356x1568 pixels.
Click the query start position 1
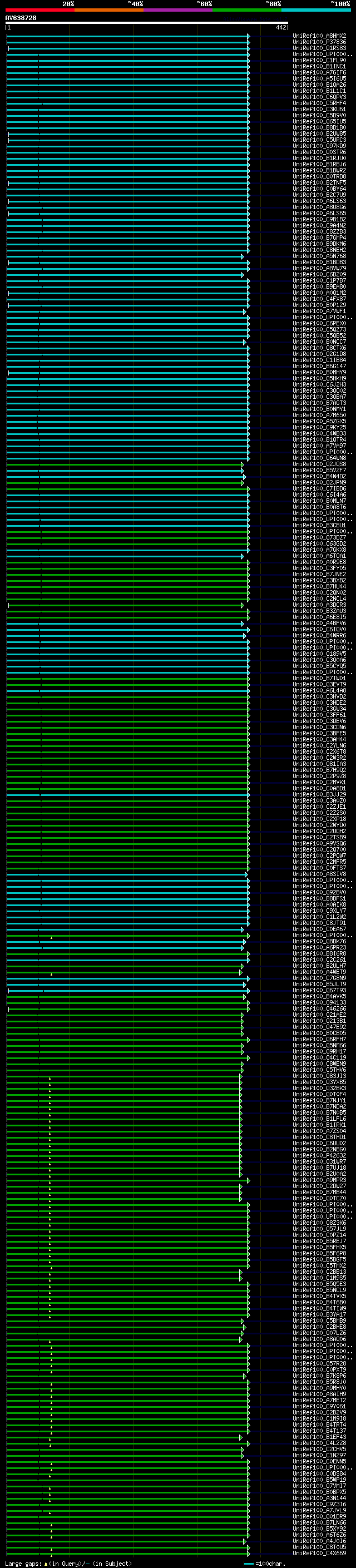pyautogui.click(x=8, y=27)
